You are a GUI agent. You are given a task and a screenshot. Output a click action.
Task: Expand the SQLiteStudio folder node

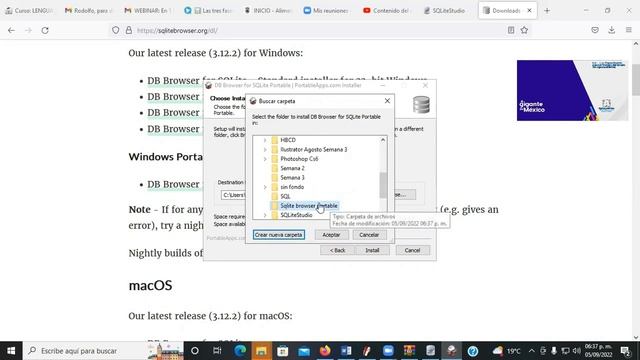[x=265, y=215]
